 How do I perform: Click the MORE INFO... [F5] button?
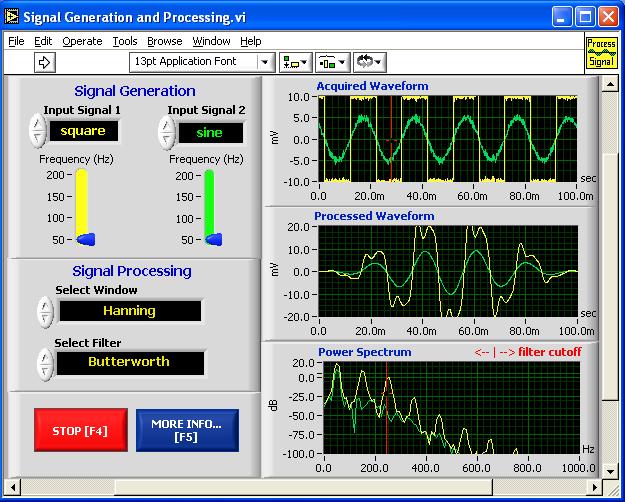[x=187, y=431]
